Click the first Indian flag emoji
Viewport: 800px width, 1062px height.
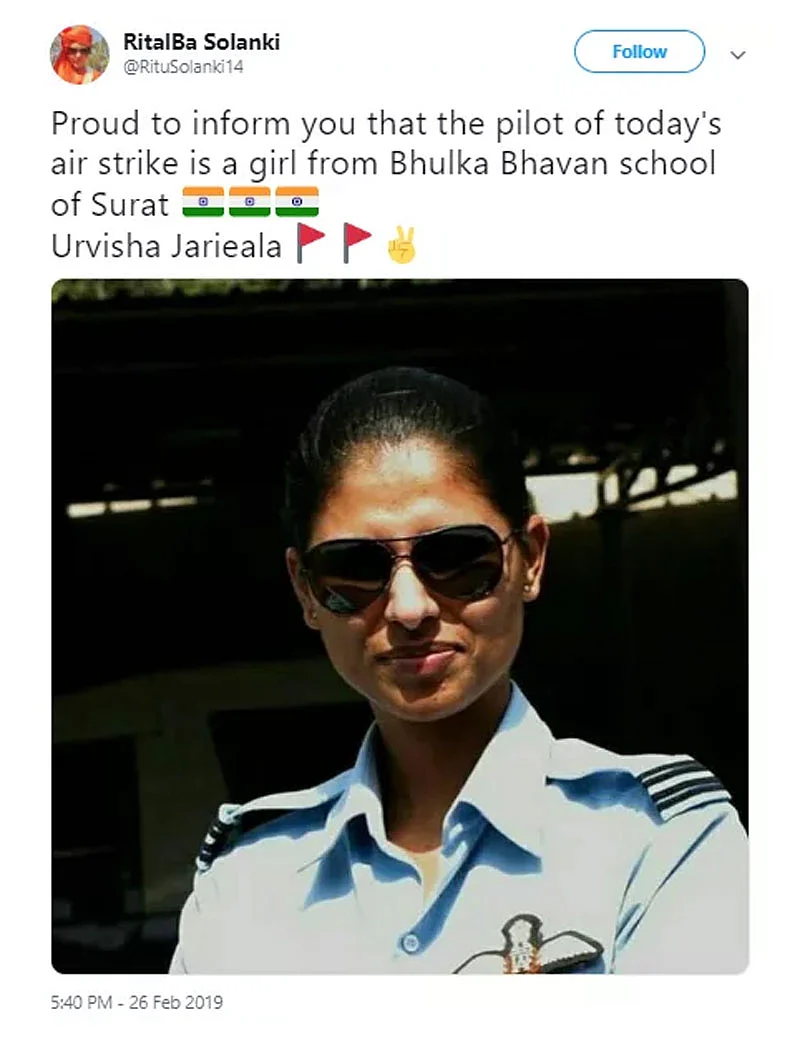coord(203,202)
